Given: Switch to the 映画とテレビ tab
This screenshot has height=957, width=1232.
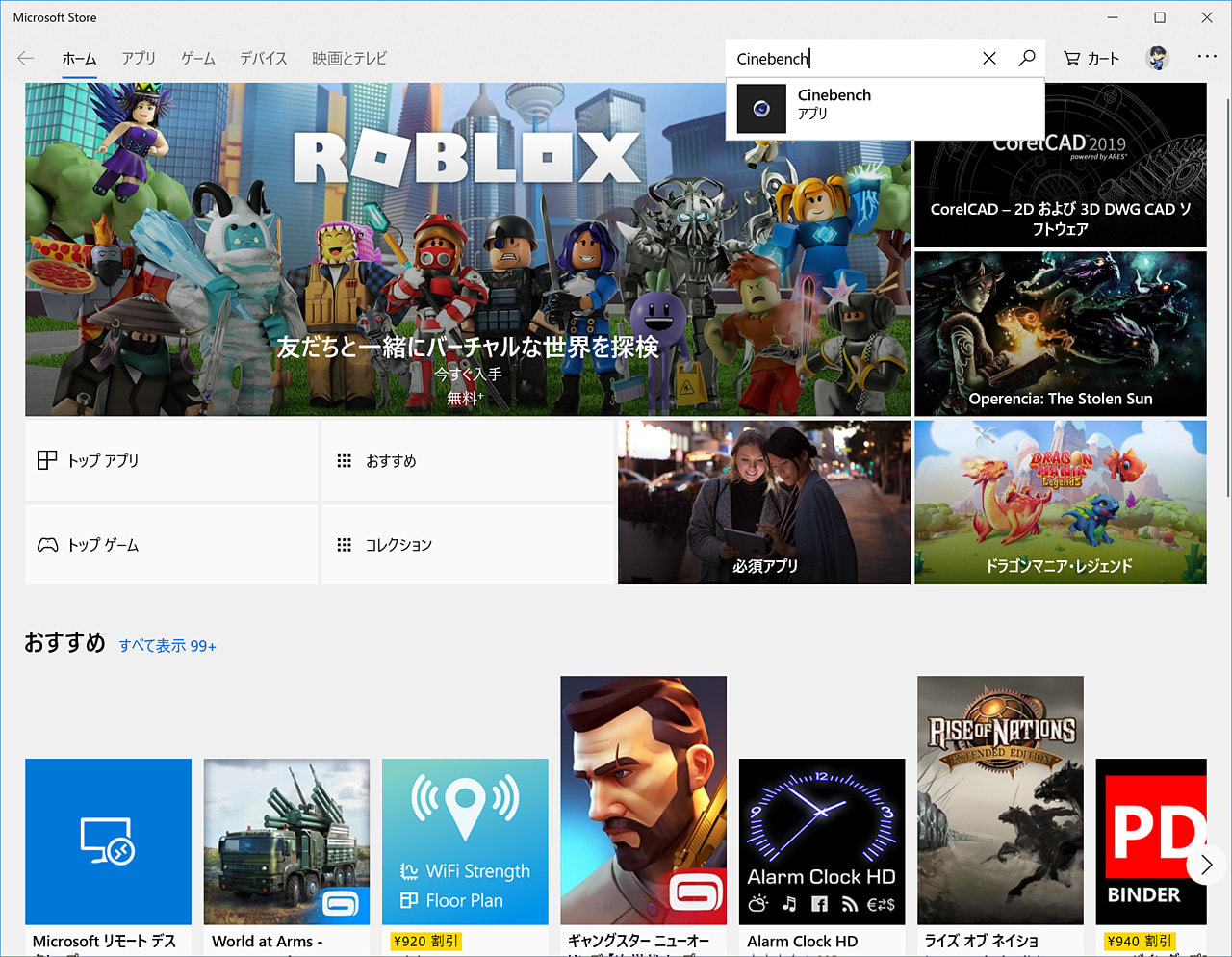Looking at the screenshot, I should [349, 59].
